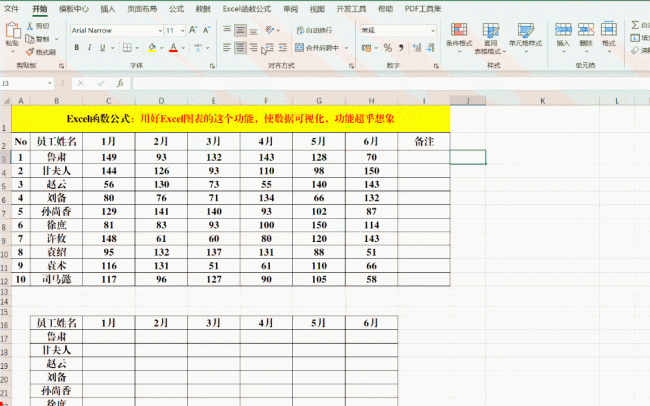Click the Paste clipboard icon

tap(12, 31)
